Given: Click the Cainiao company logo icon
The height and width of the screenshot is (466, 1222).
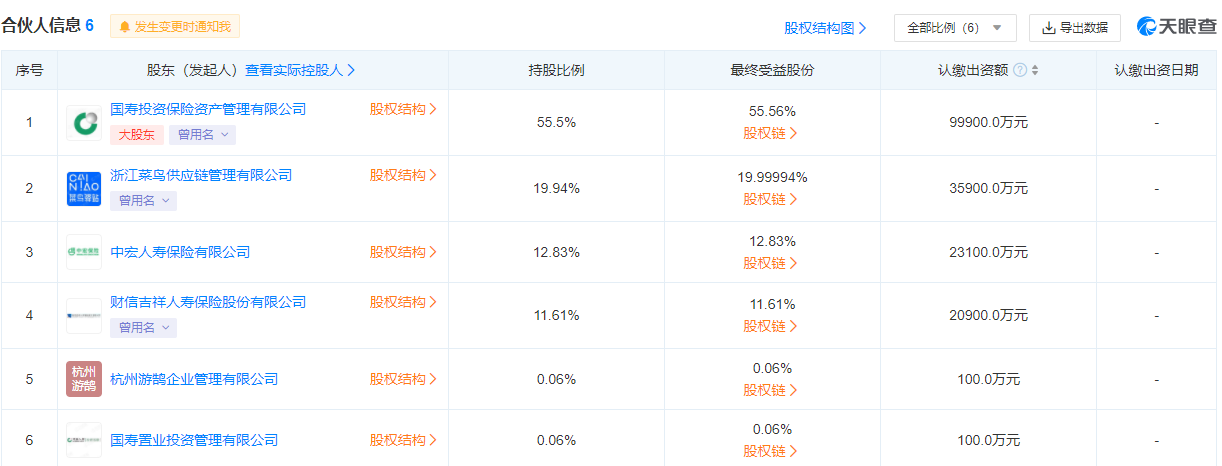Looking at the screenshot, I should pos(84,188).
